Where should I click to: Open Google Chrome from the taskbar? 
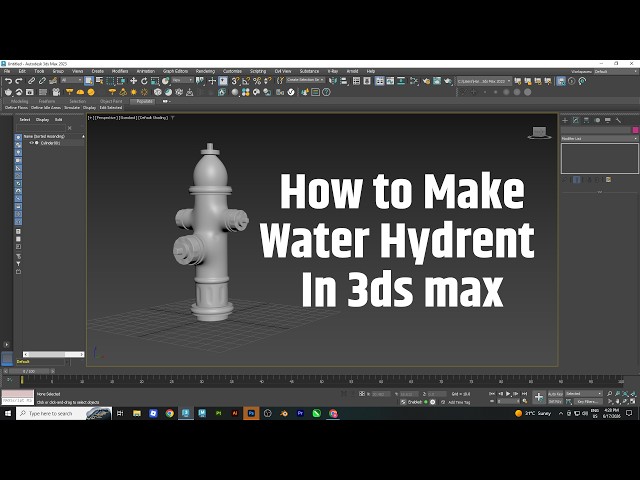169,413
